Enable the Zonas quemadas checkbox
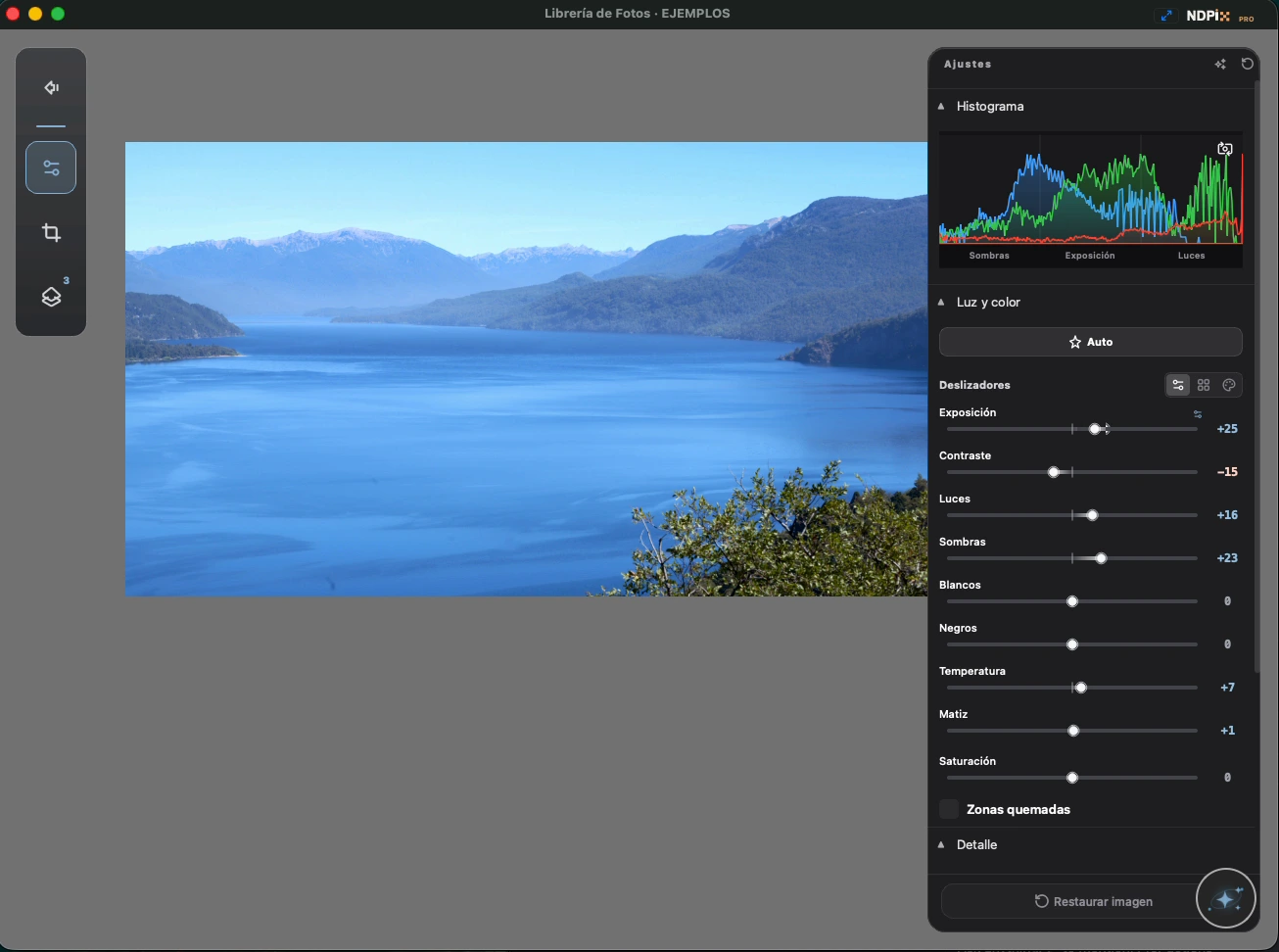The width and height of the screenshot is (1279, 952). (949, 809)
